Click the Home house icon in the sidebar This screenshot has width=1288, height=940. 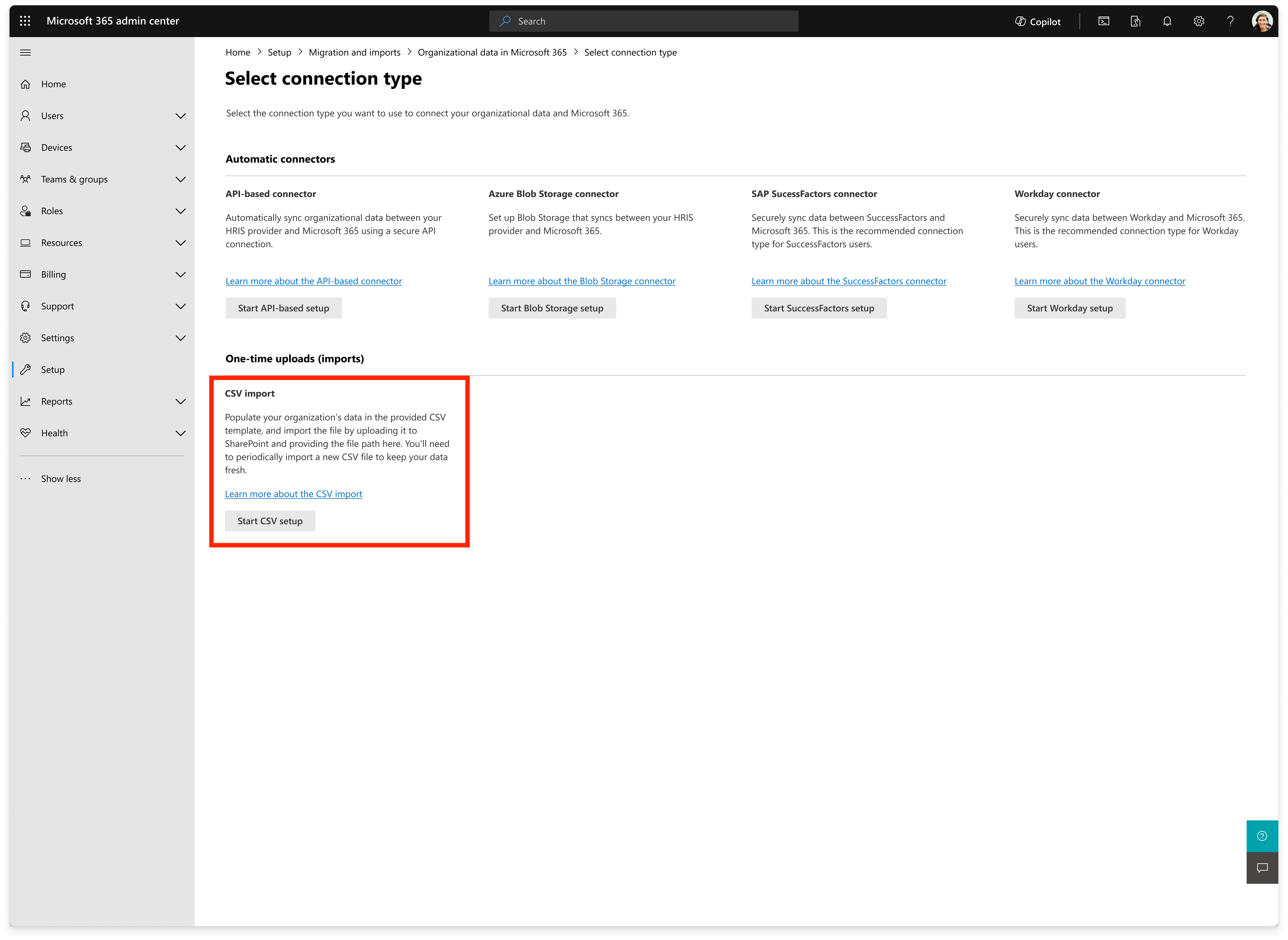click(x=25, y=84)
